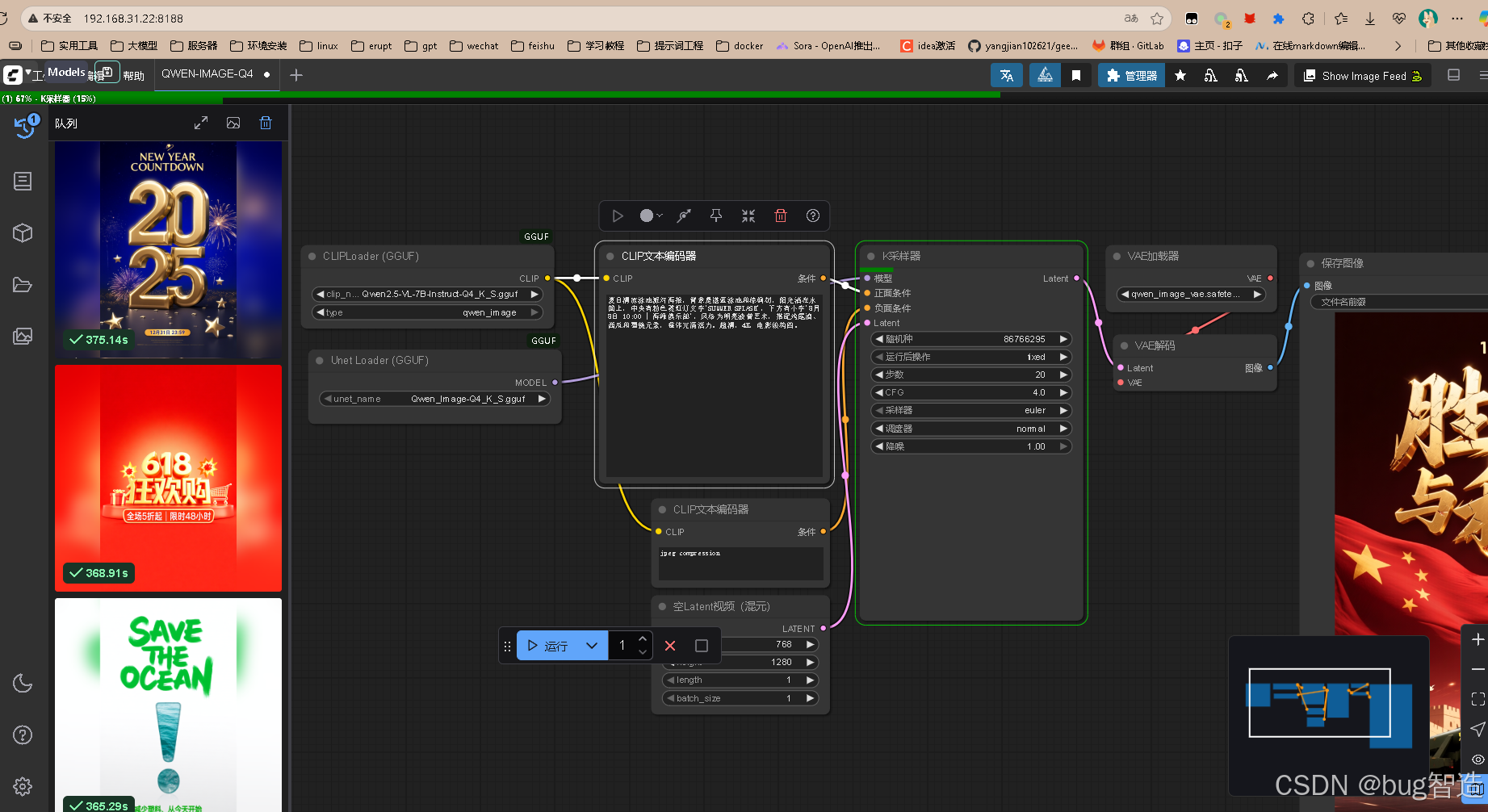Open the workflows folder icon in sidebar
The image size is (1488, 812).
click(x=23, y=284)
